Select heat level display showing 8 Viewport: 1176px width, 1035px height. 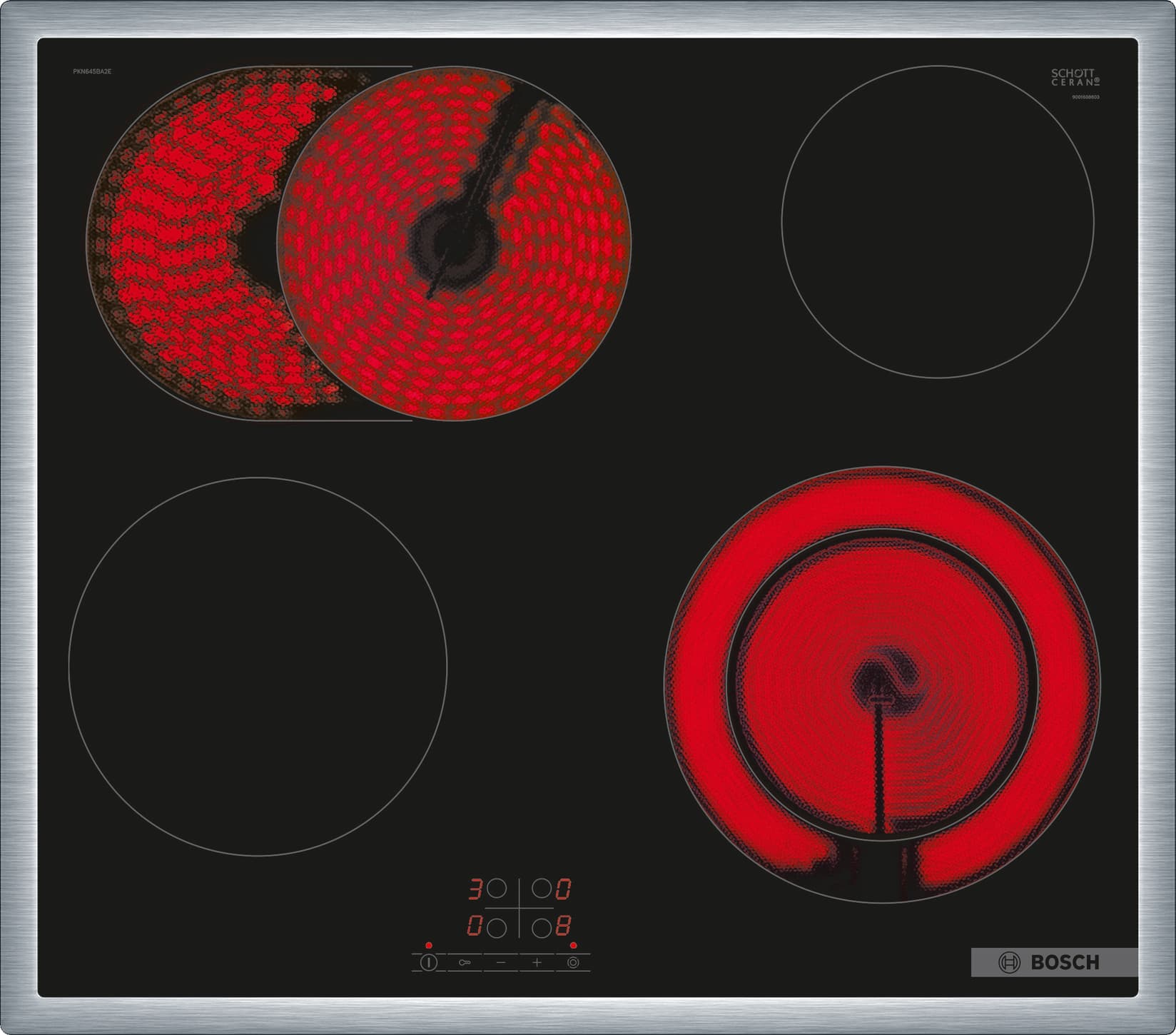564,925
